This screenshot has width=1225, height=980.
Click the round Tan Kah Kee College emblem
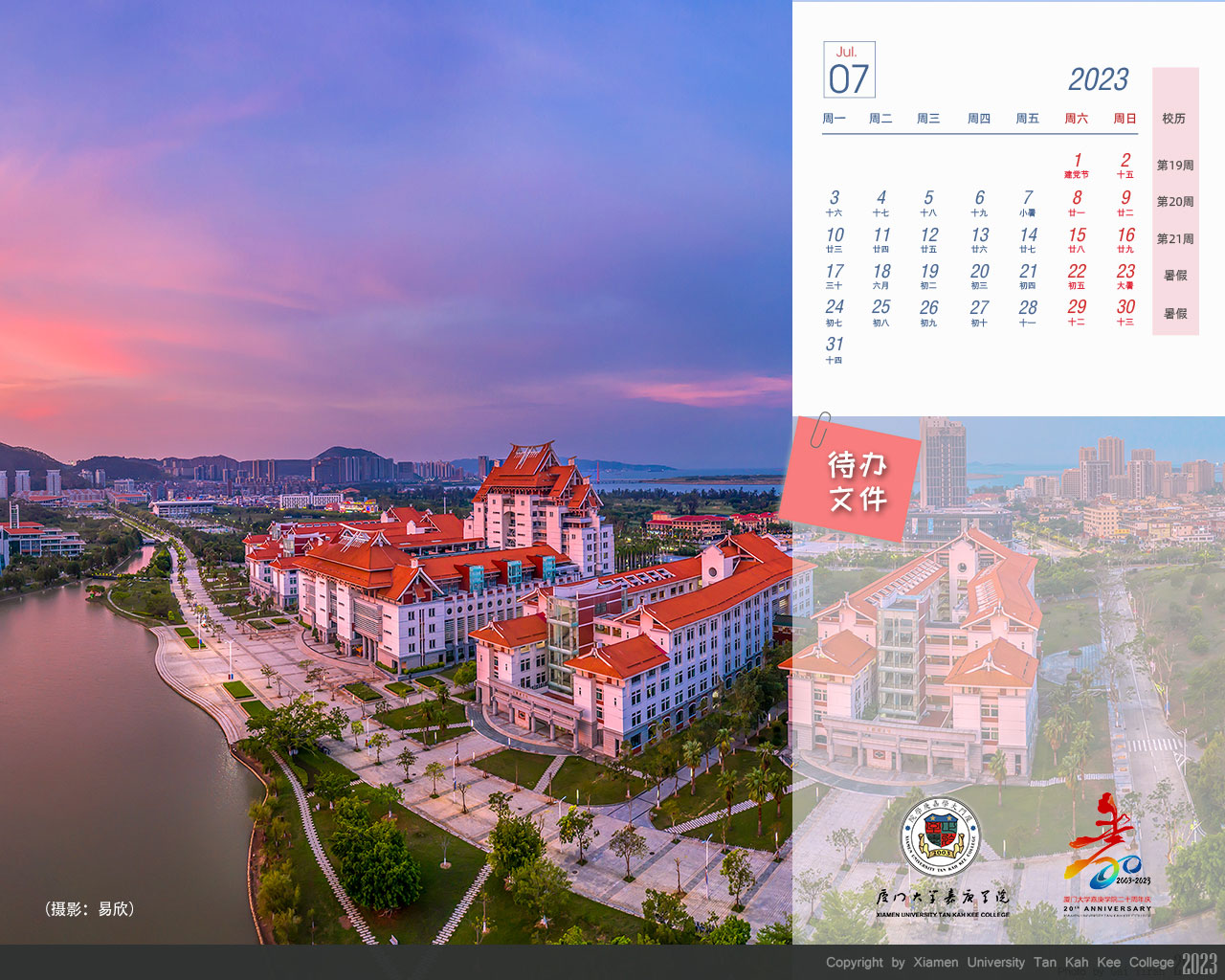(940, 837)
